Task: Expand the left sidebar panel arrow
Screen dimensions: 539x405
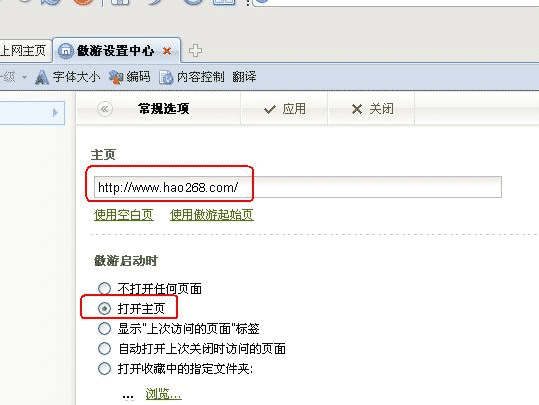Action: (55, 112)
